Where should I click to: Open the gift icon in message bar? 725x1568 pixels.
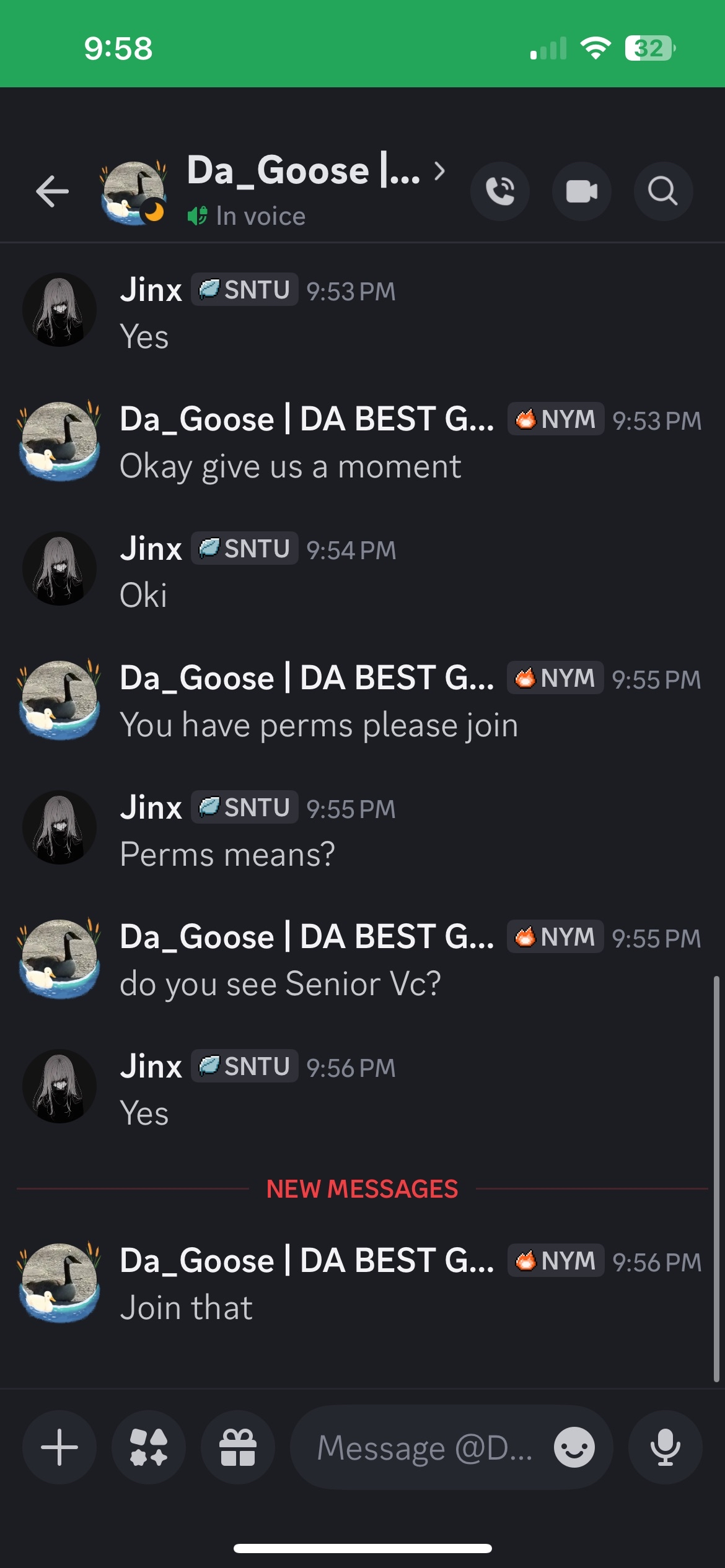point(238,1447)
